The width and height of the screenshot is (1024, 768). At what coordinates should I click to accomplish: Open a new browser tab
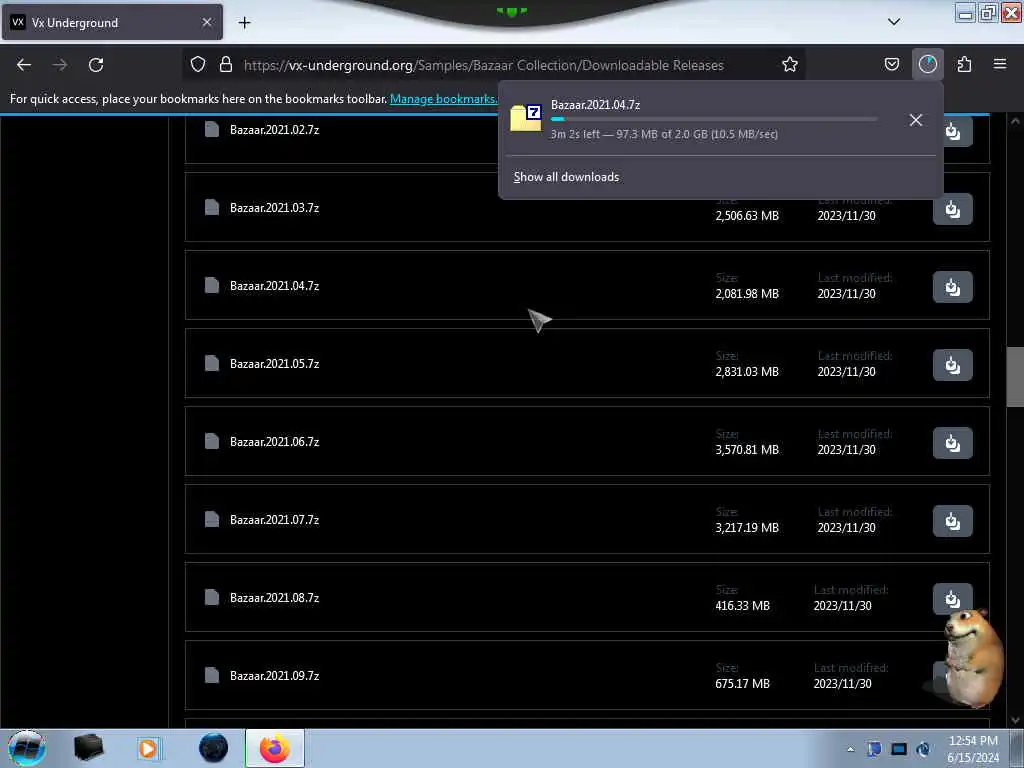click(x=244, y=23)
